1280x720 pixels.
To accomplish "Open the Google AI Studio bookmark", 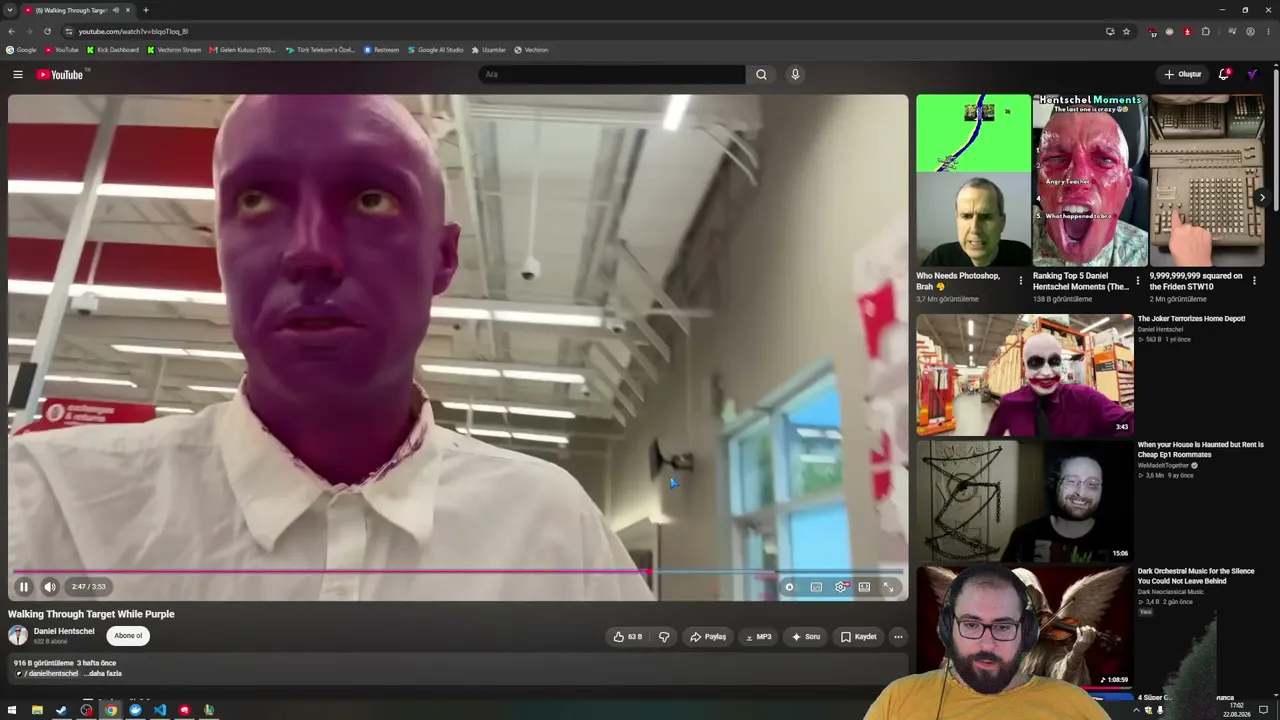I will 436,50.
